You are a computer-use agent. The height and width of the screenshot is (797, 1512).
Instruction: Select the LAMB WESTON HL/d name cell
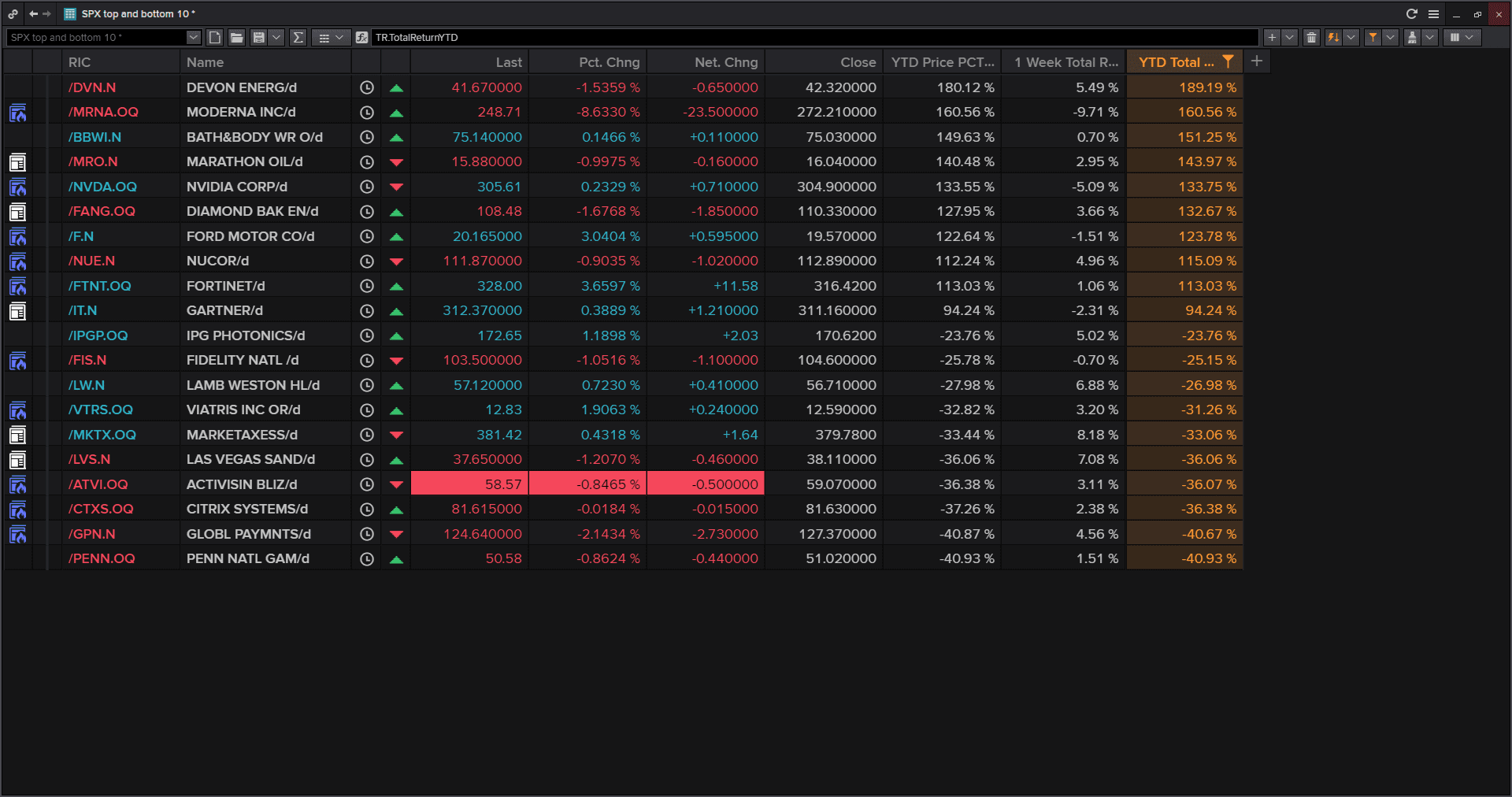(265, 385)
